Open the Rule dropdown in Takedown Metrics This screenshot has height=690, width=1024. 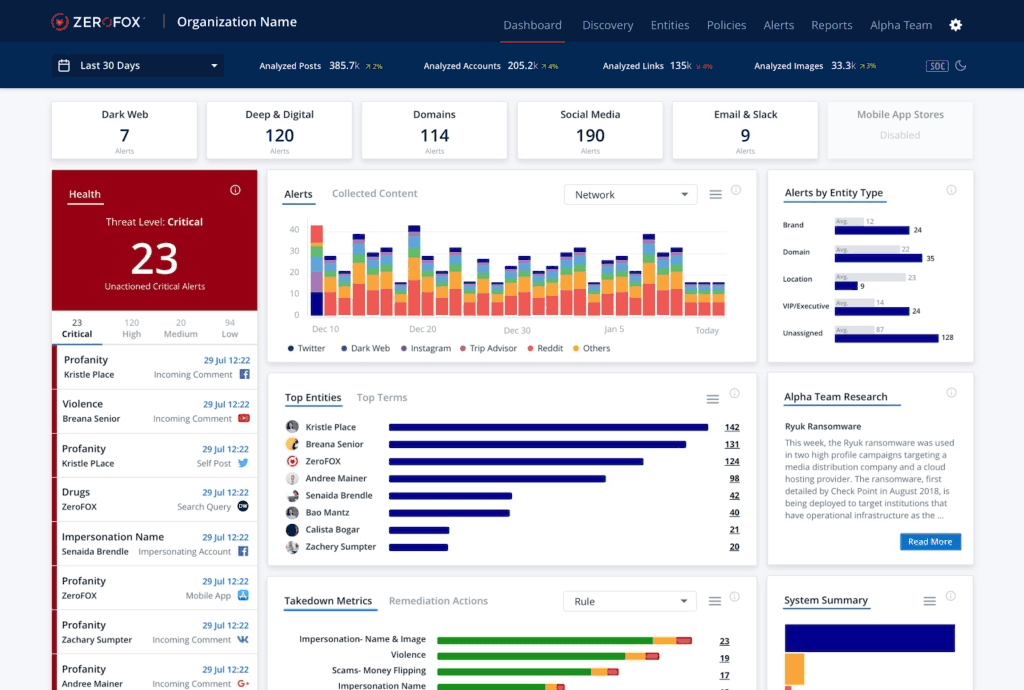coord(629,601)
